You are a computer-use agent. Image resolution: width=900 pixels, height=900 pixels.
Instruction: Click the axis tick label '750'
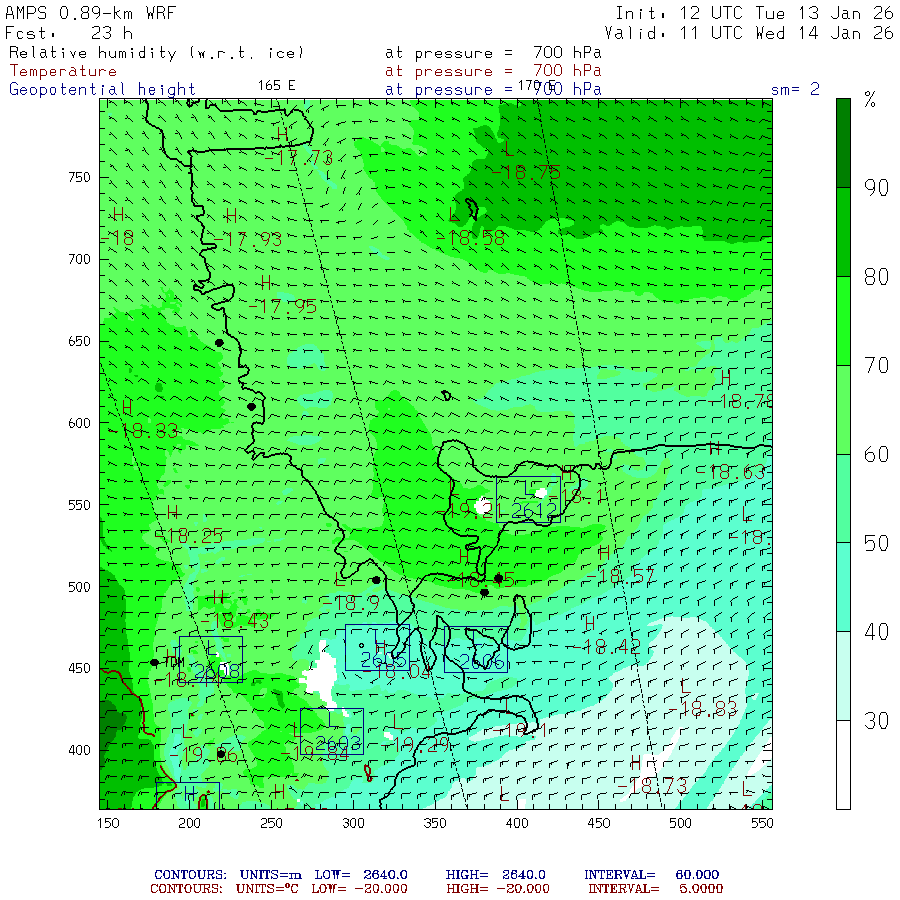[79, 177]
